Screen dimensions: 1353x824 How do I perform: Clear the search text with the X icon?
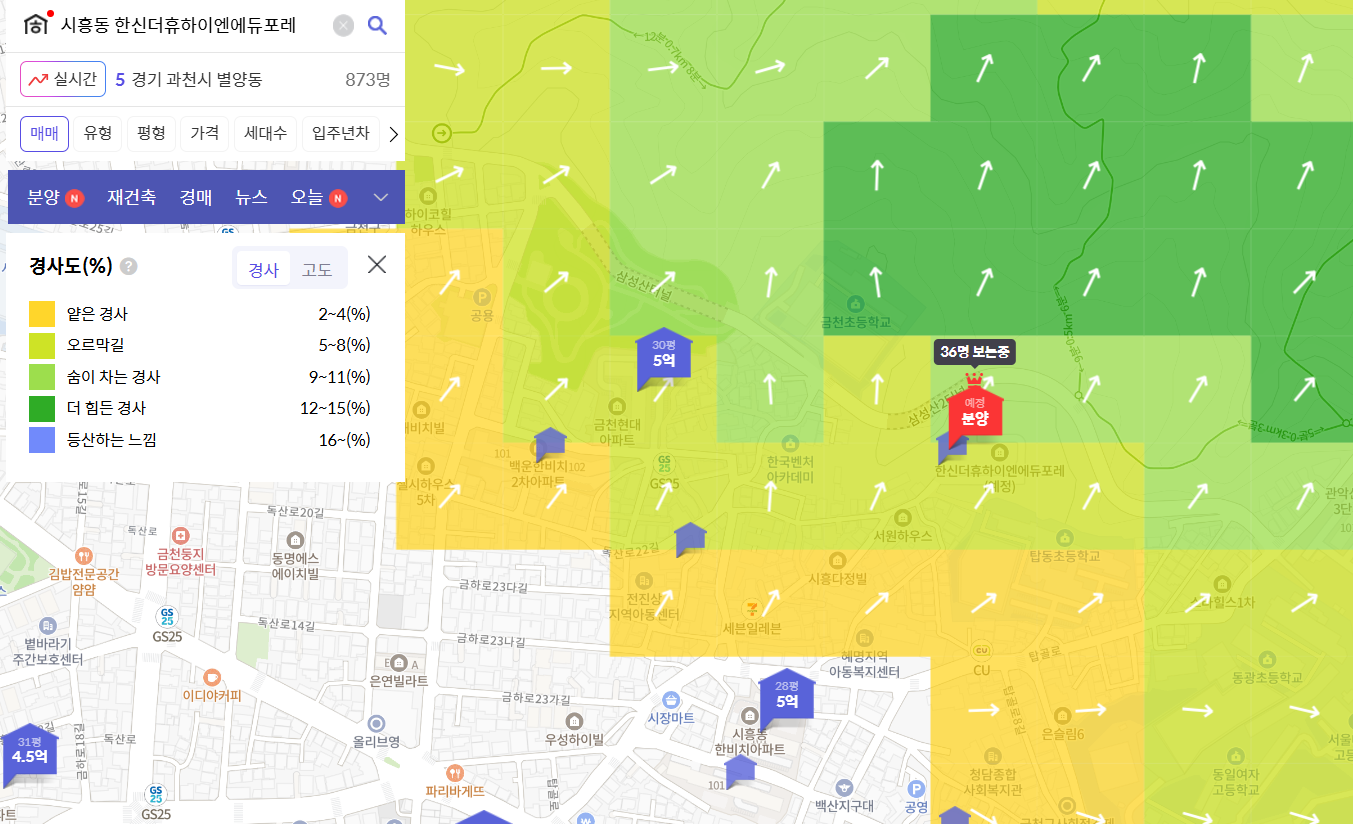(343, 26)
